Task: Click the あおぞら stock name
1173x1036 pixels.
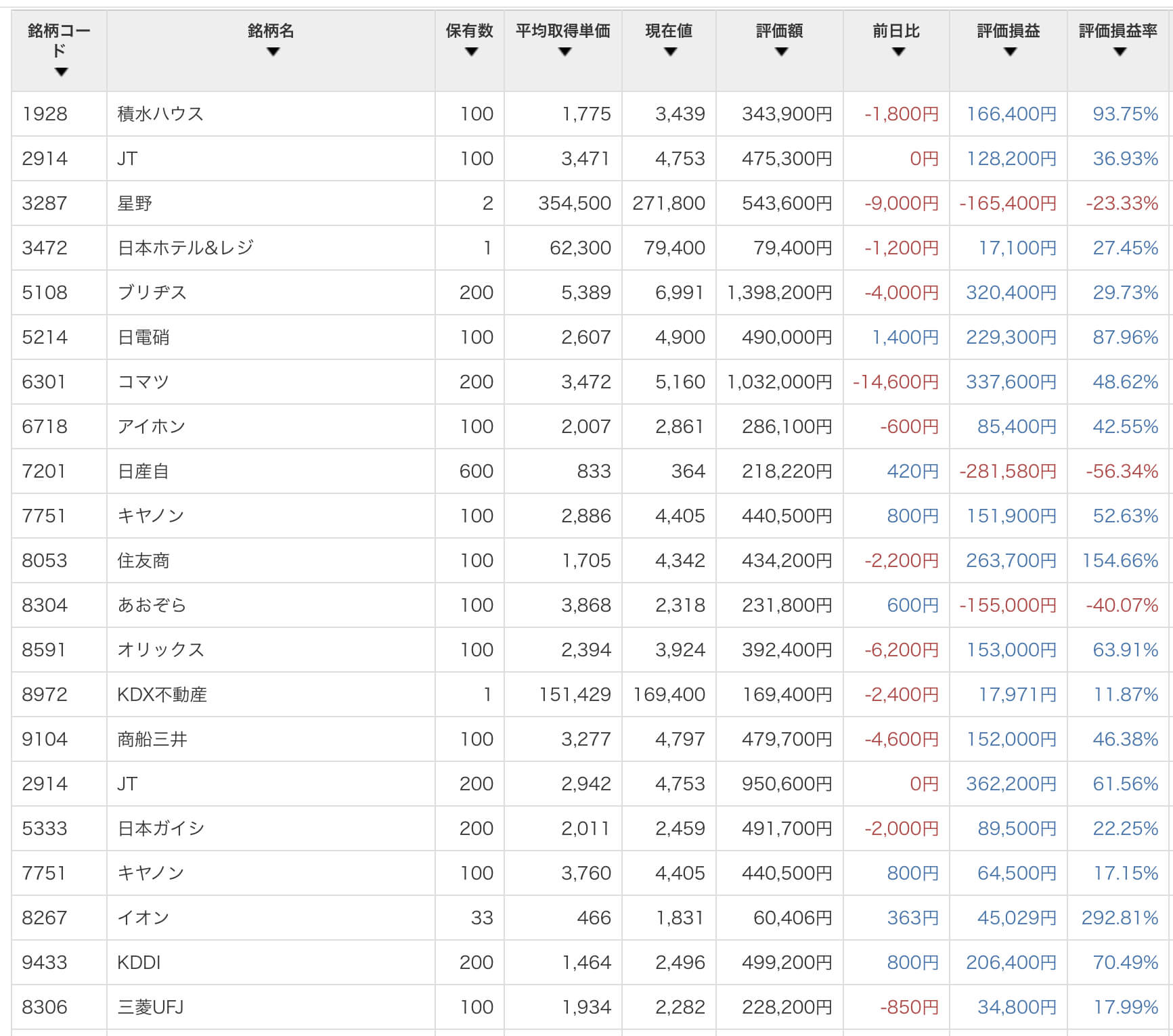Action: [x=152, y=605]
